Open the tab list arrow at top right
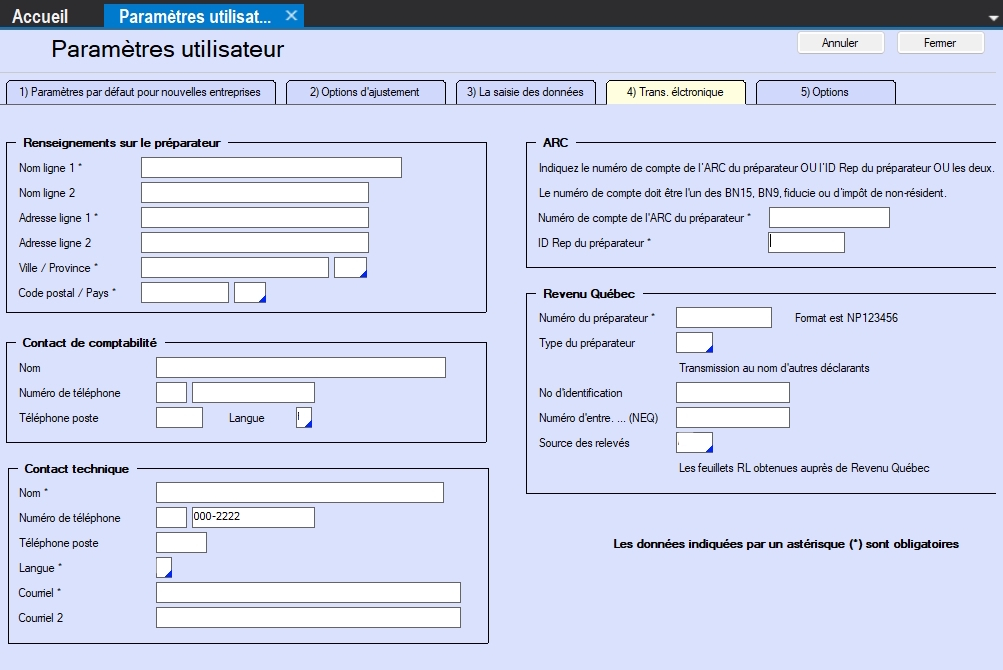The height and width of the screenshot is (670, 1003). click(992, 17)
